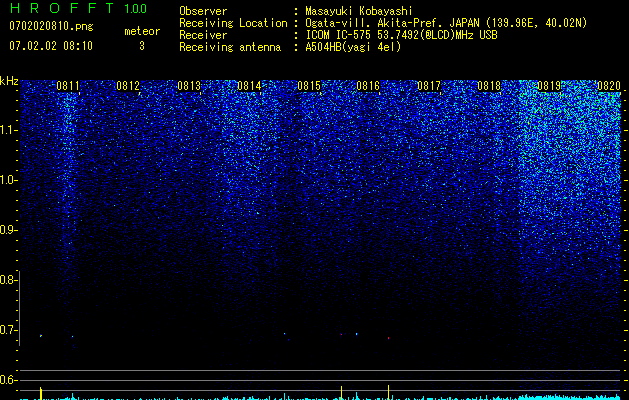Click the kHz axis unit label
Viewport: 629px width, 400px height.
pyautogui.click(x=9, y=81)
